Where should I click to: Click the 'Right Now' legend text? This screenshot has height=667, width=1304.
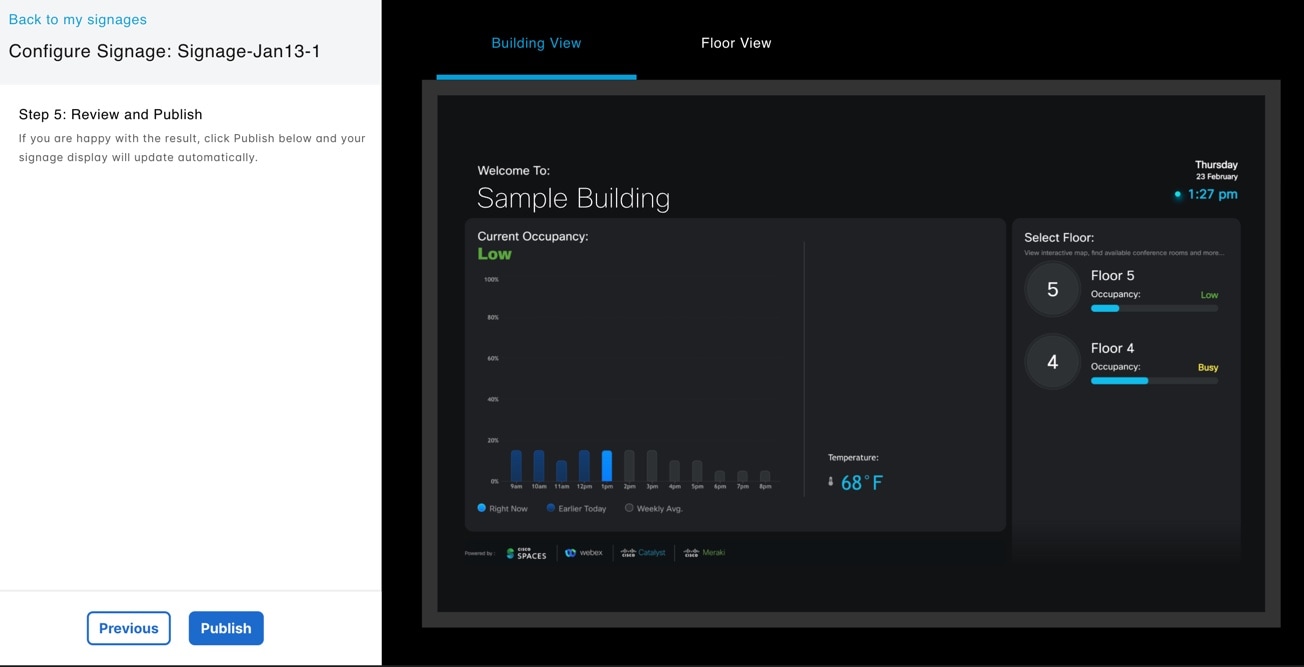pyautogui.click(x=508, y=509)
